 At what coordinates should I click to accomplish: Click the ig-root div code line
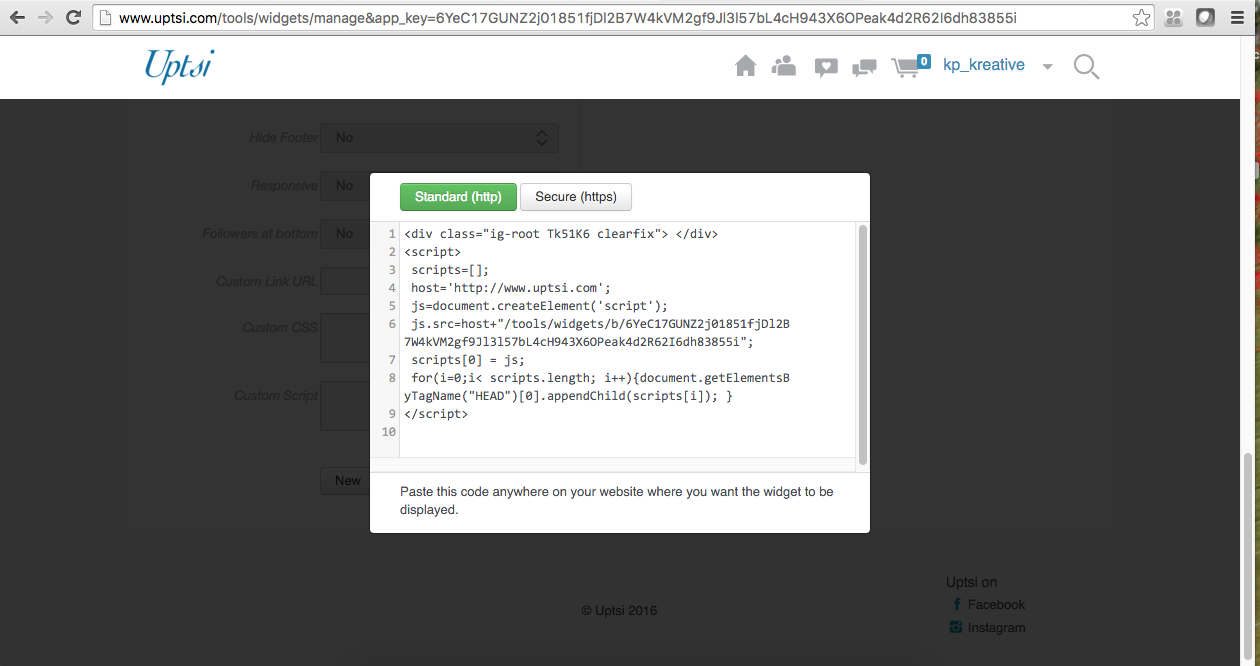[x=561, y=234]
